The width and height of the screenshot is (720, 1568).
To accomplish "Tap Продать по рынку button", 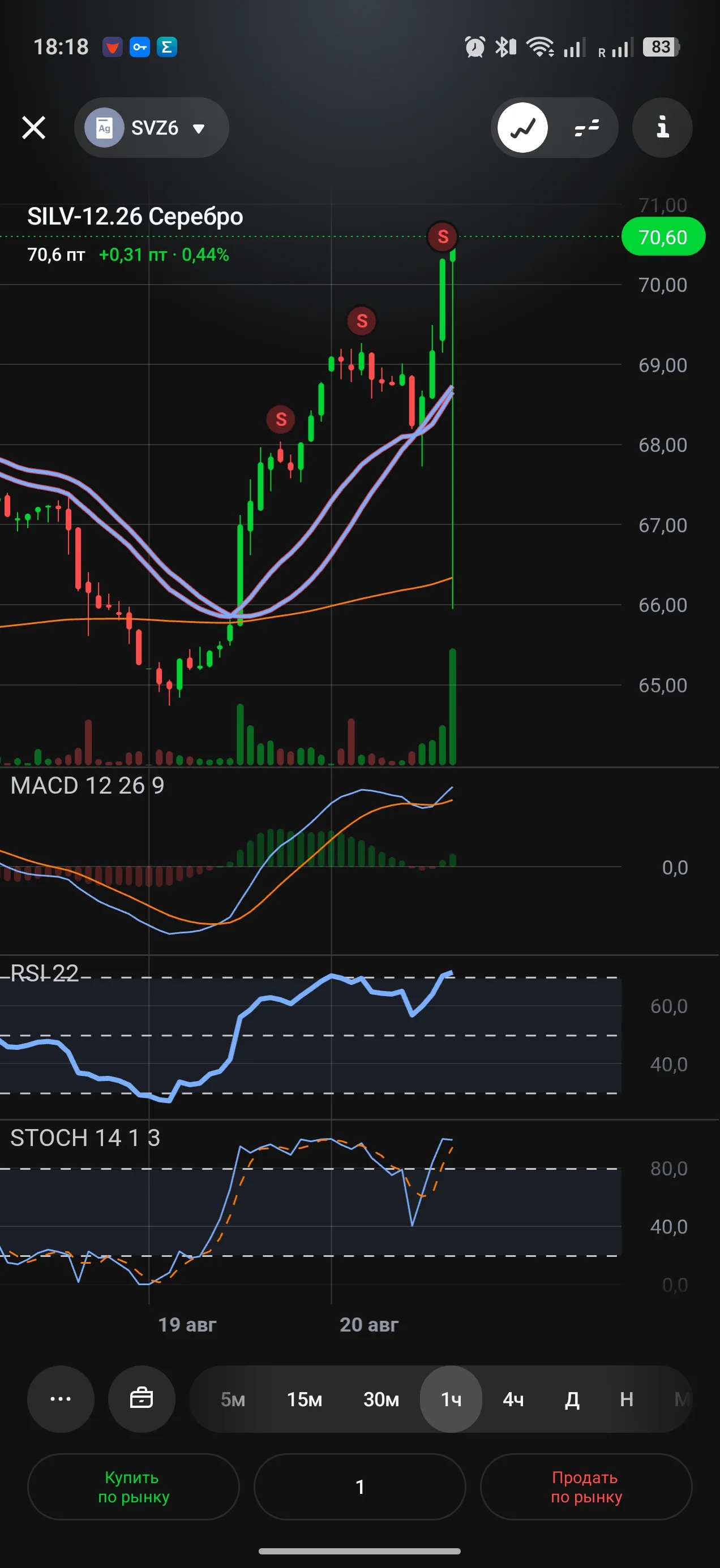I will pyautogui.click(x=586, y=1487).
